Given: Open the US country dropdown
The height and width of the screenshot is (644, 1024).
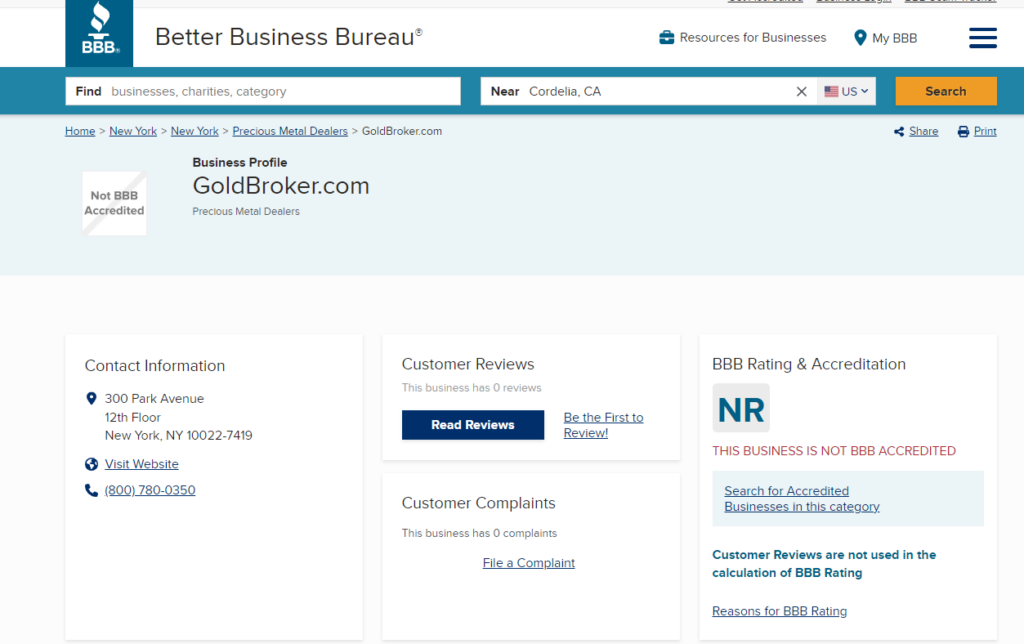Looking at the screenshot, I should pos(846,91).
